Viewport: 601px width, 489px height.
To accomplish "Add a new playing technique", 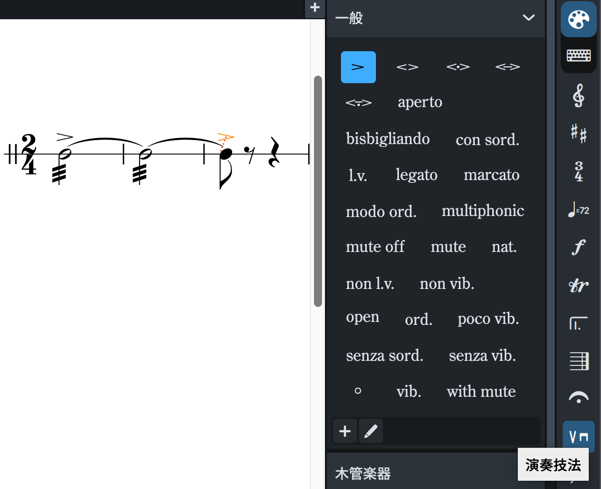I will point(345,431).
